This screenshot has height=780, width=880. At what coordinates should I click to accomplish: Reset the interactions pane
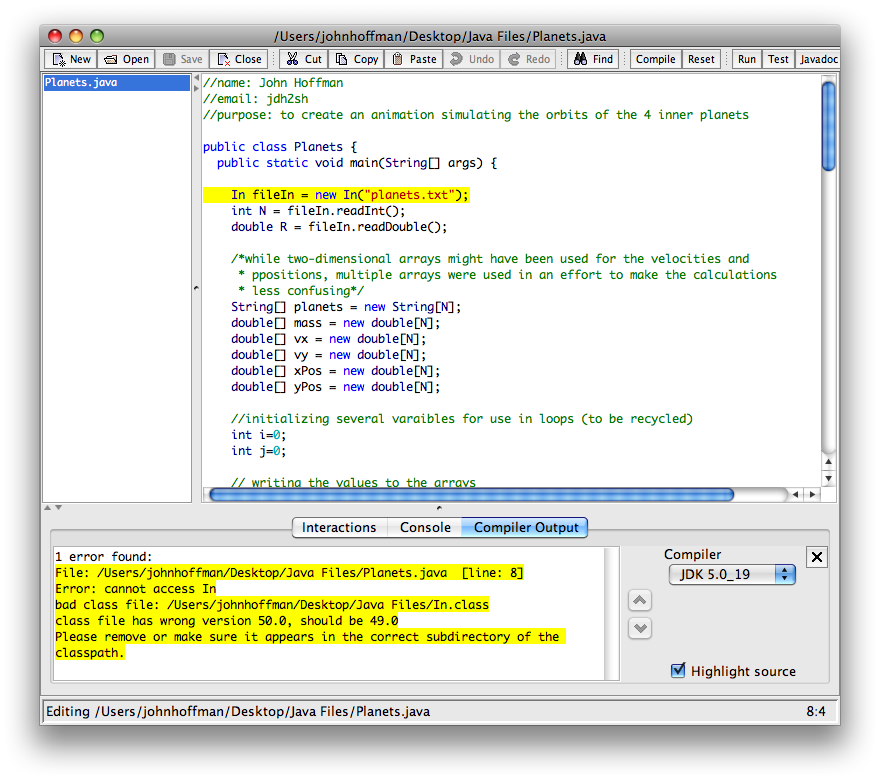tap(701, 59)
